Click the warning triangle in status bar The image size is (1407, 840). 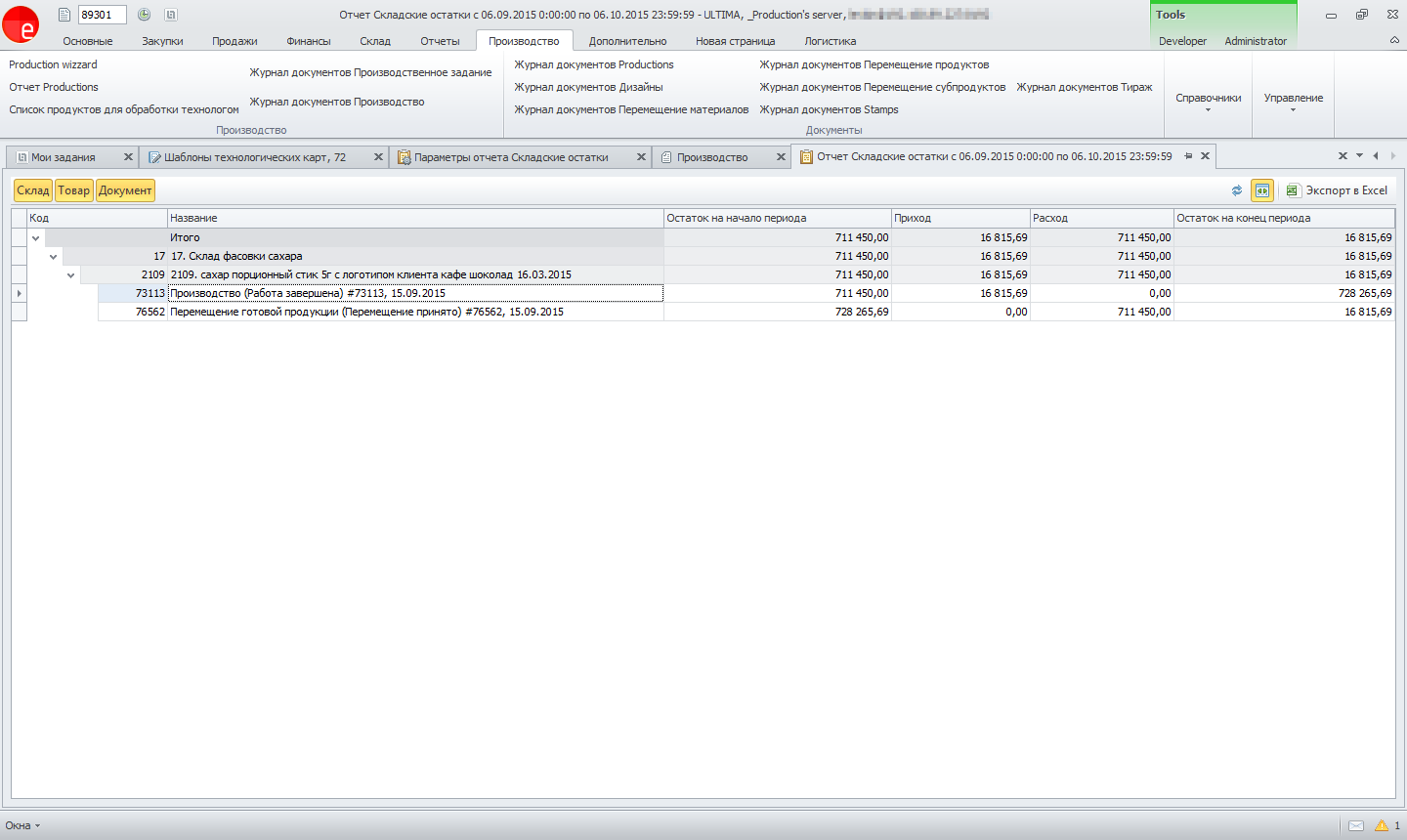point(1382,825)
